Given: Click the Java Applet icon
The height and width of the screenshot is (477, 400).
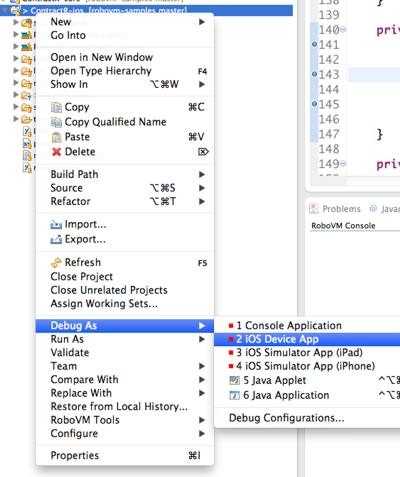Looking at the screenshot, I should [235, 380].
